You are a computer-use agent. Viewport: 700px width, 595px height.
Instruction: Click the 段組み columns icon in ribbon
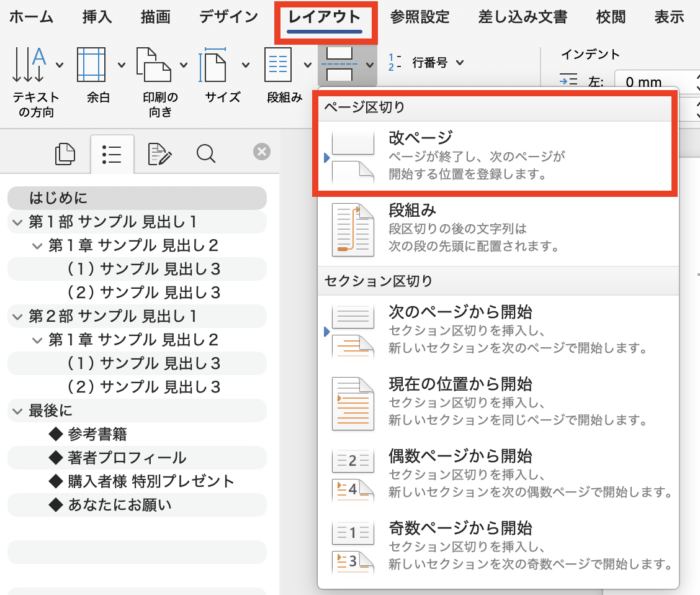point(278,65)
